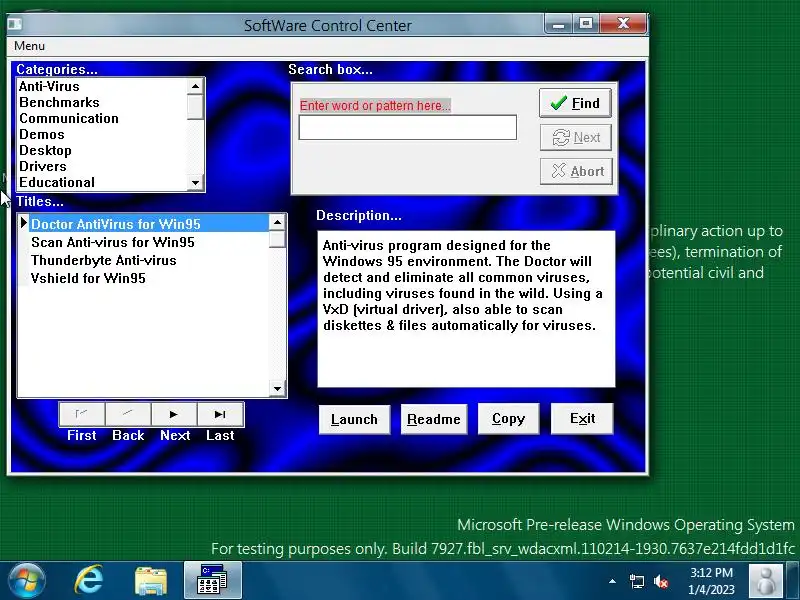Click the Find button with checkmark
Viewport: 800px width, 600px height.
(575, 103)
